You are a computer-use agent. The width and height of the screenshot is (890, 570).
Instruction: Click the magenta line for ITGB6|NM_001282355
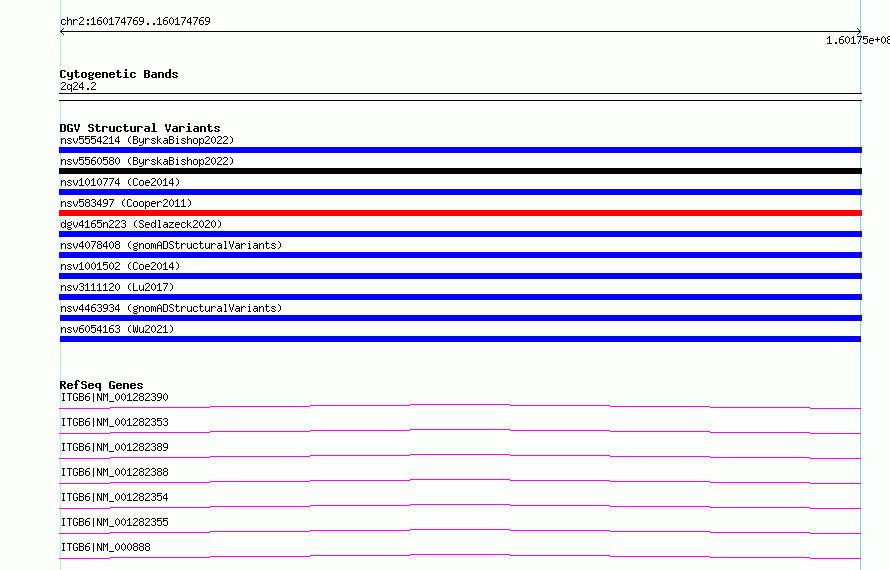click(x=460, y=531)
